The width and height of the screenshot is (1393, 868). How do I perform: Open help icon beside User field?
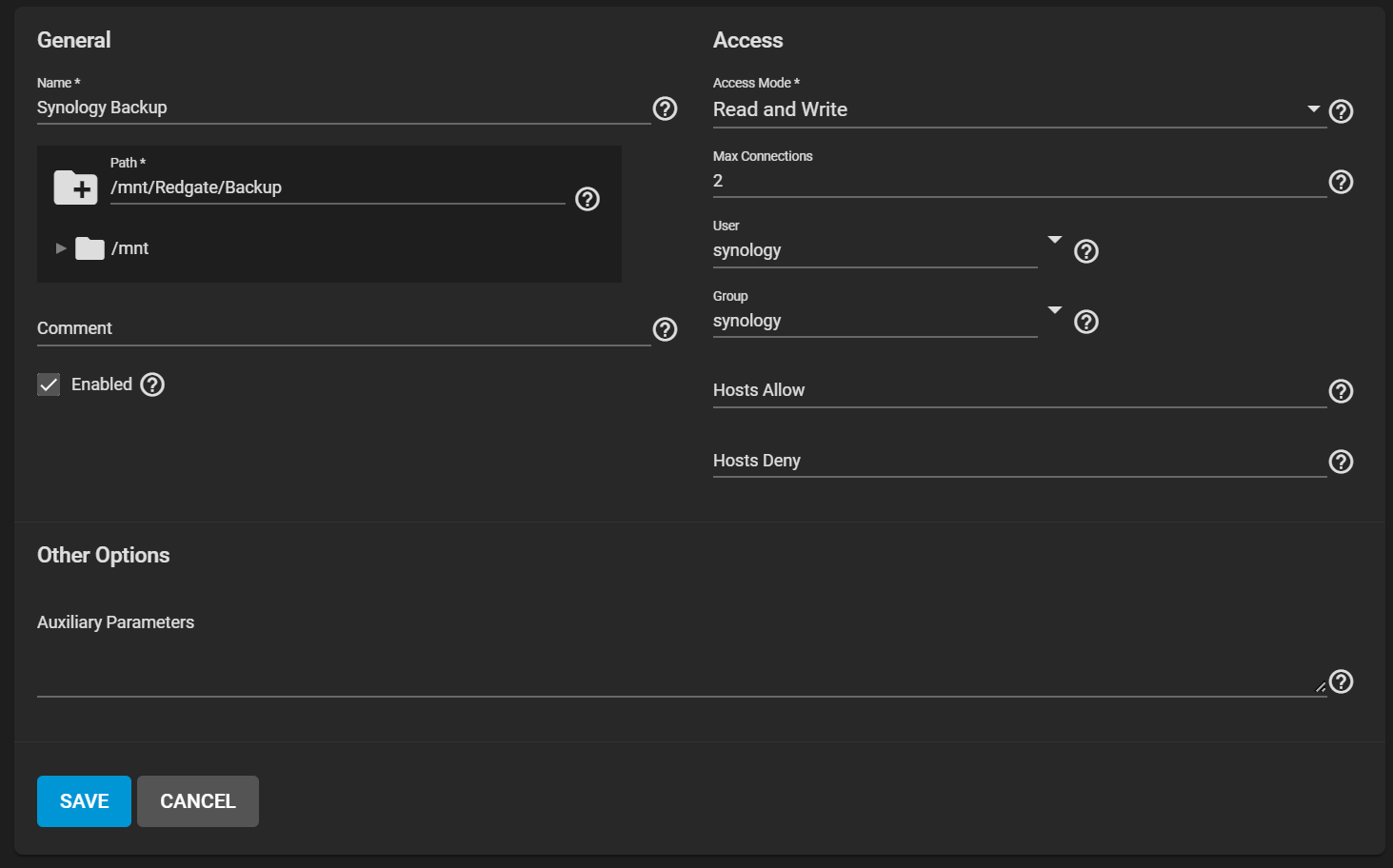tap(1085, 251)
